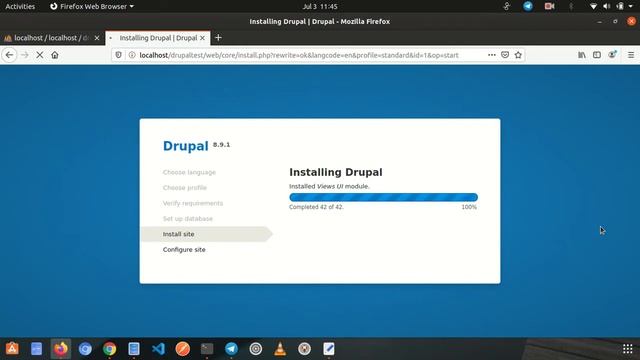Open Google Chrome from the dock

109,349
